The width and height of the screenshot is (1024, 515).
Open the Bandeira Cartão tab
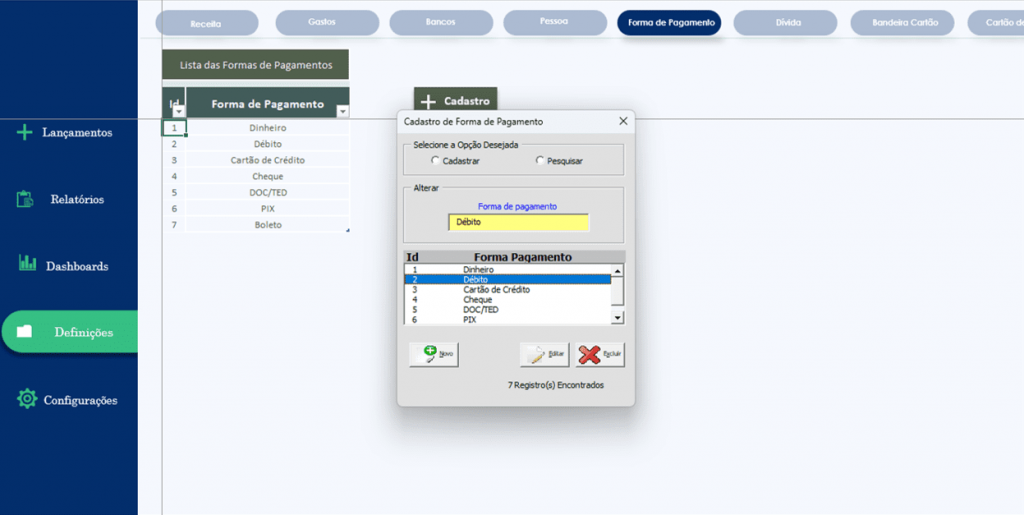903,22
